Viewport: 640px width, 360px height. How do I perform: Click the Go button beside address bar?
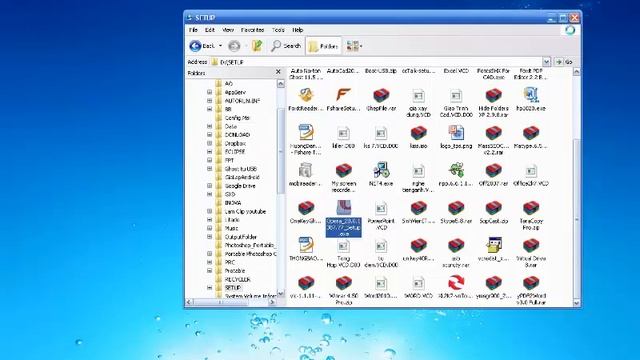(x=565, y=62)
